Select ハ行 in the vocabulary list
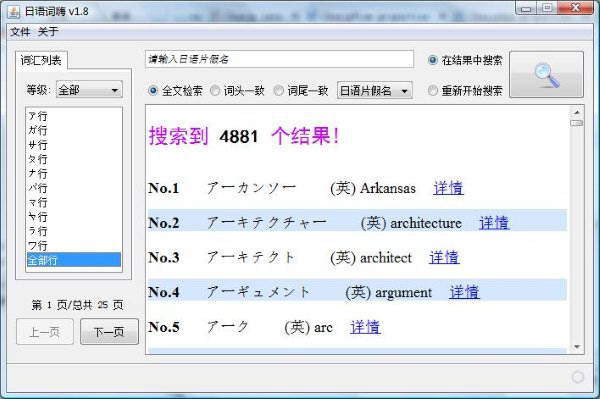 74,188
